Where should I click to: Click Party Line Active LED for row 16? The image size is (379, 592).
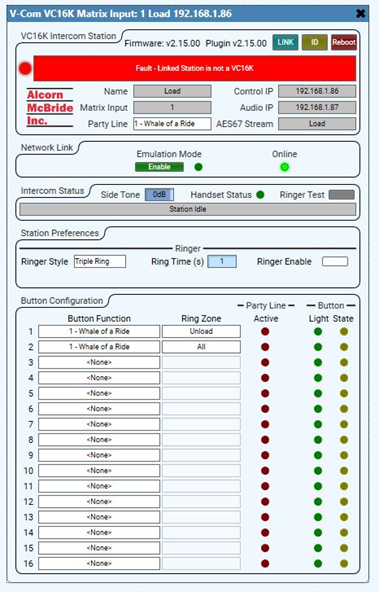coord(265,564)
